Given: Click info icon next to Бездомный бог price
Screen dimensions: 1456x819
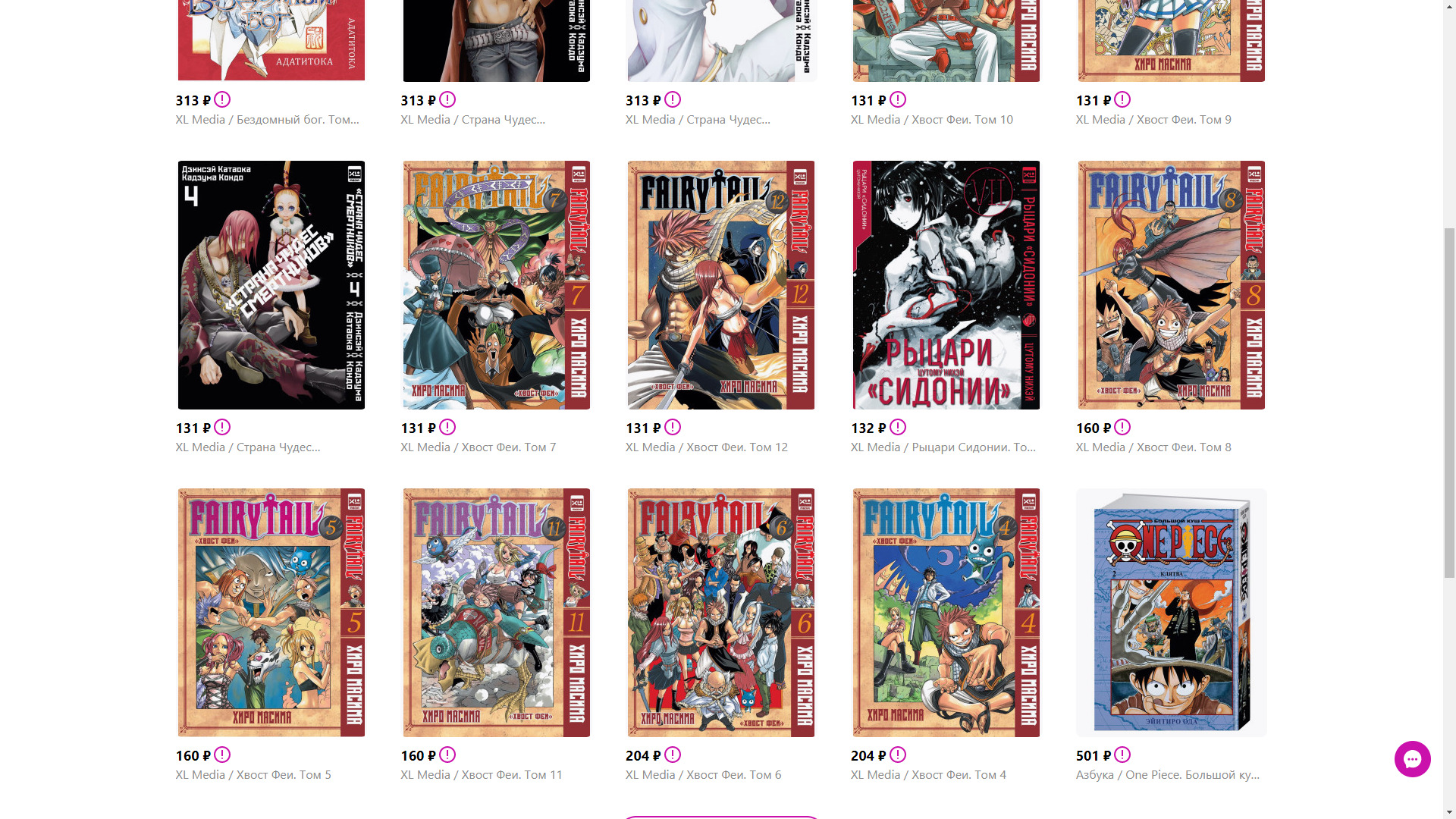Looking at the screenshot, I should coord(222,99).
